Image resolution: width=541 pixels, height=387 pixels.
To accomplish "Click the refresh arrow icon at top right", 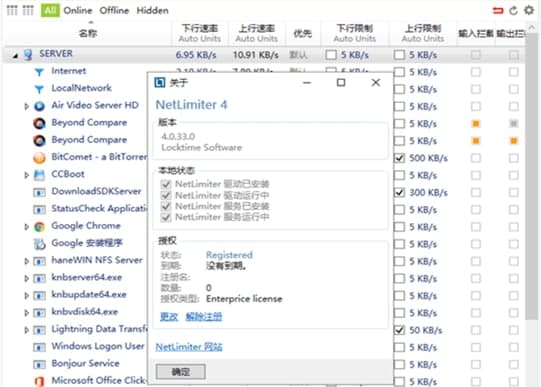I will (x=513, y=11).
